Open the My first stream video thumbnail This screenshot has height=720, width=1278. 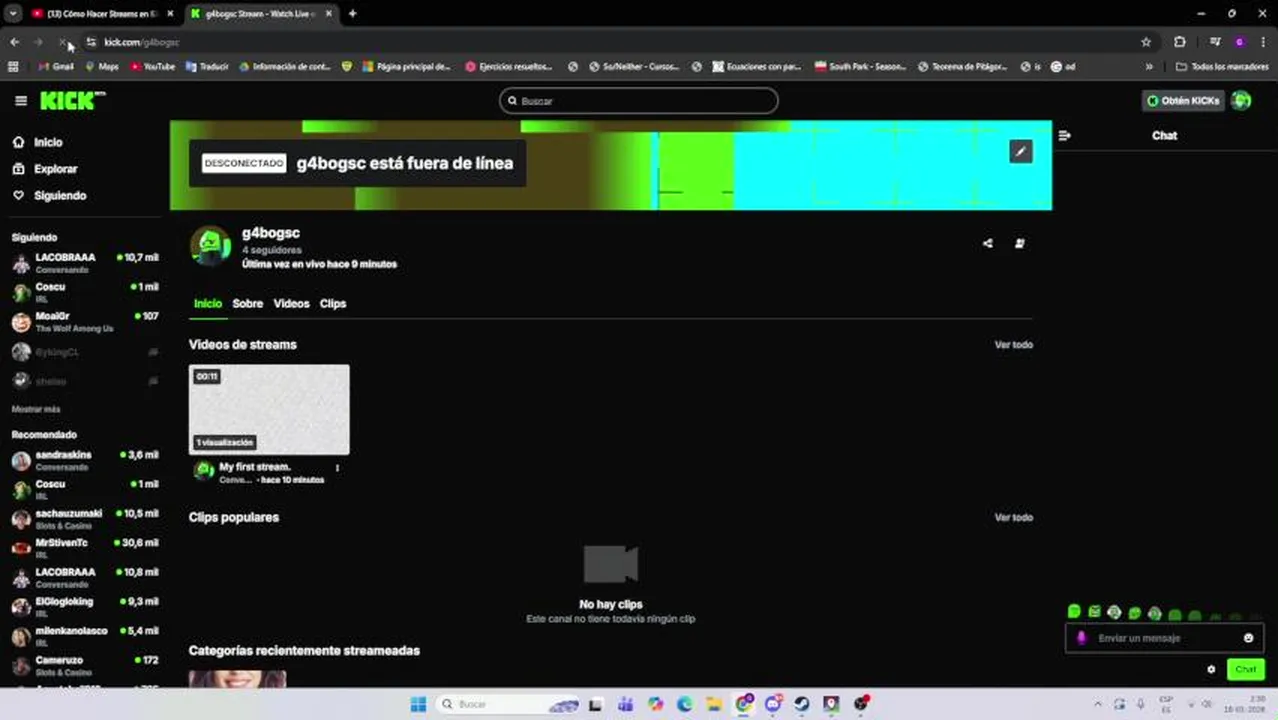269,409
